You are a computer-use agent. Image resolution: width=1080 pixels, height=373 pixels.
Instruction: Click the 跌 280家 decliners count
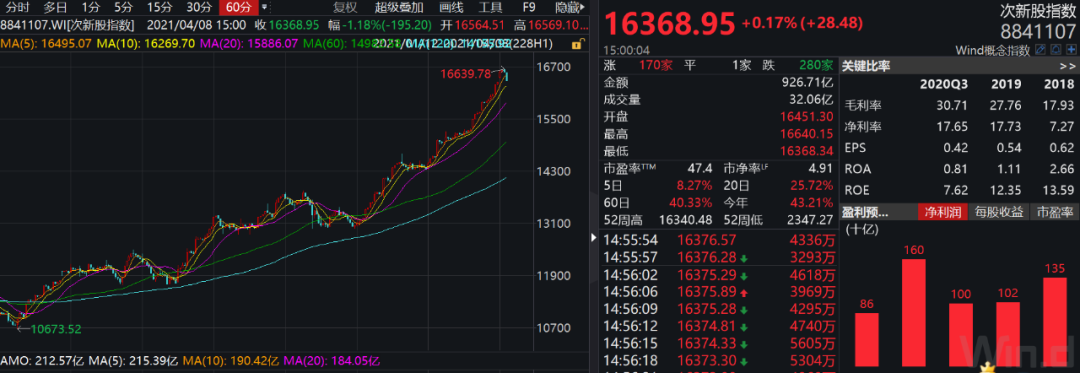pos(798,66)
